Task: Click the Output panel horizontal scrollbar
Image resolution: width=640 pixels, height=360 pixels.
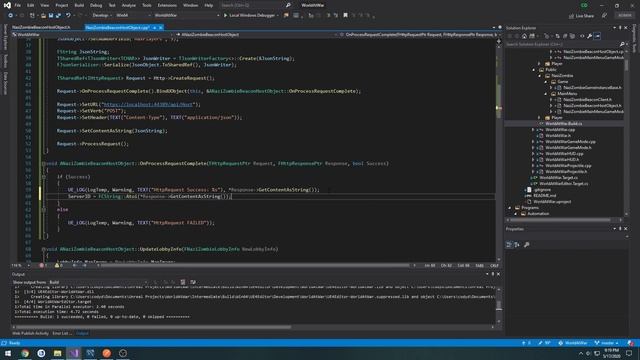Action: pos(153,327)
